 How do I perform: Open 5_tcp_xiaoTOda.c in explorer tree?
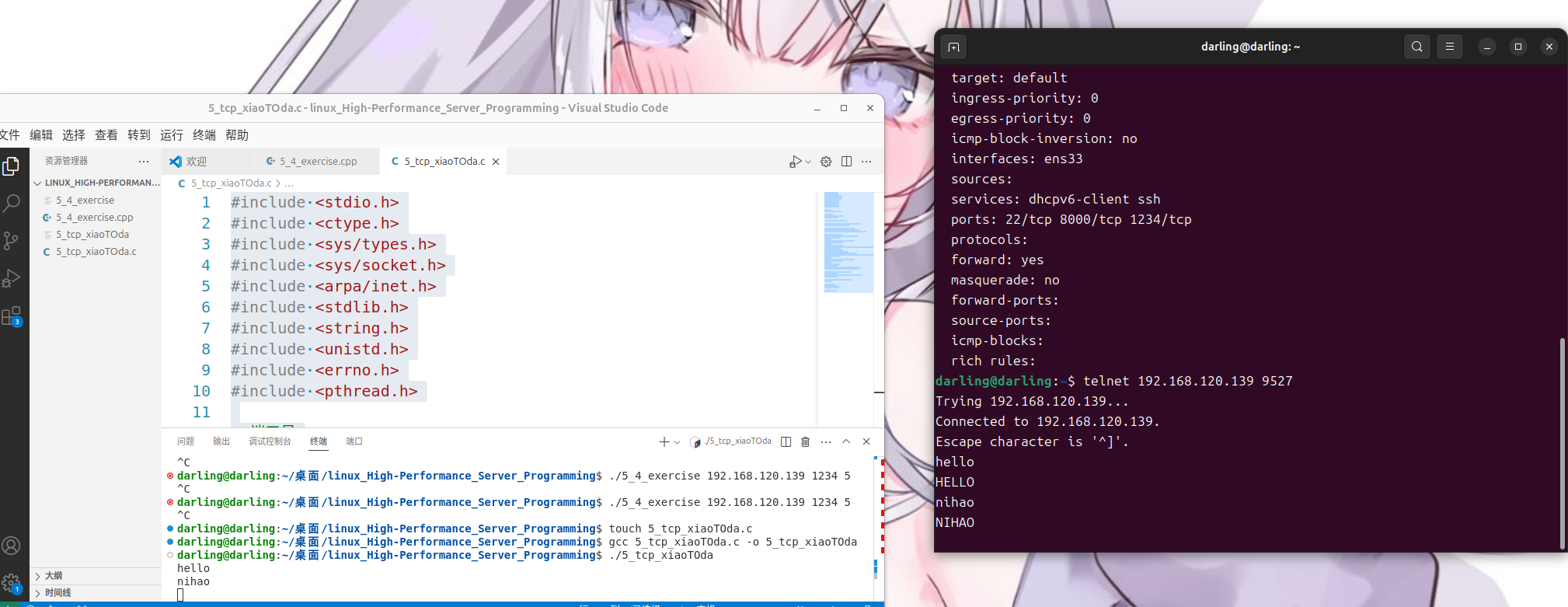click(96, 252)
